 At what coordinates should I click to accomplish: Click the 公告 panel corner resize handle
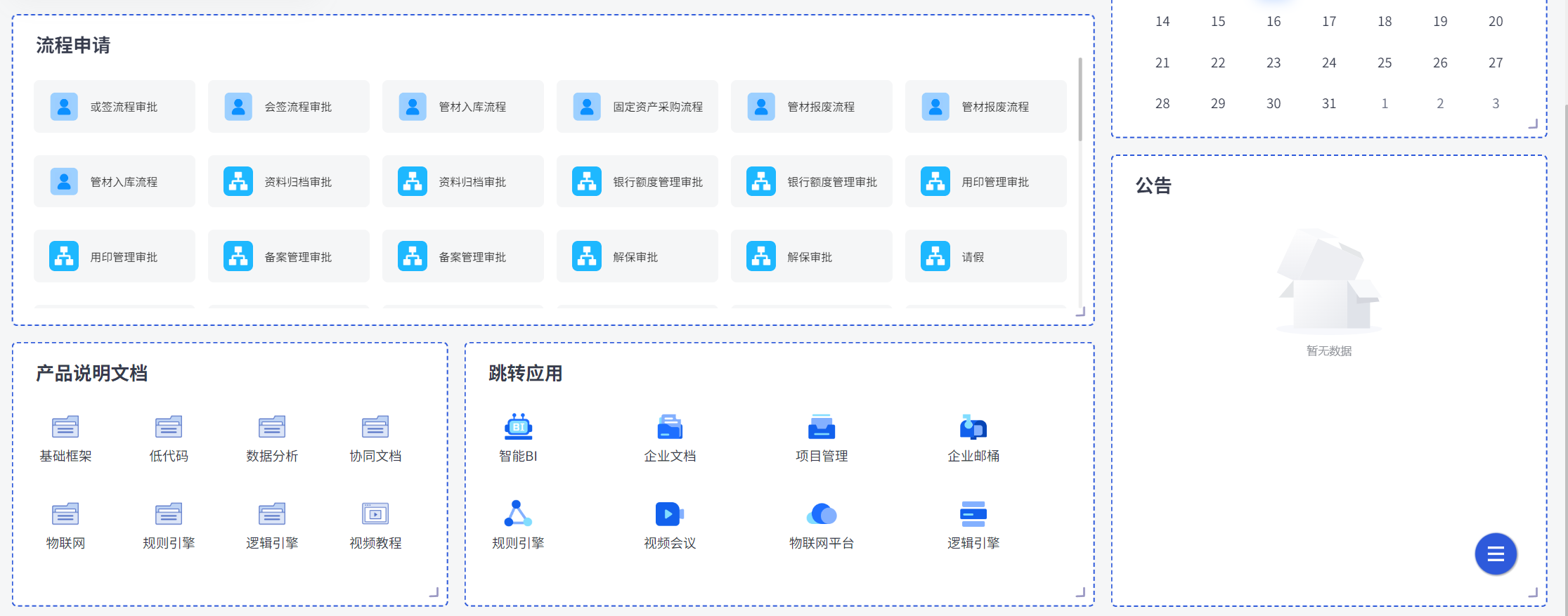pyautogui.click(x=1534, y=592)
